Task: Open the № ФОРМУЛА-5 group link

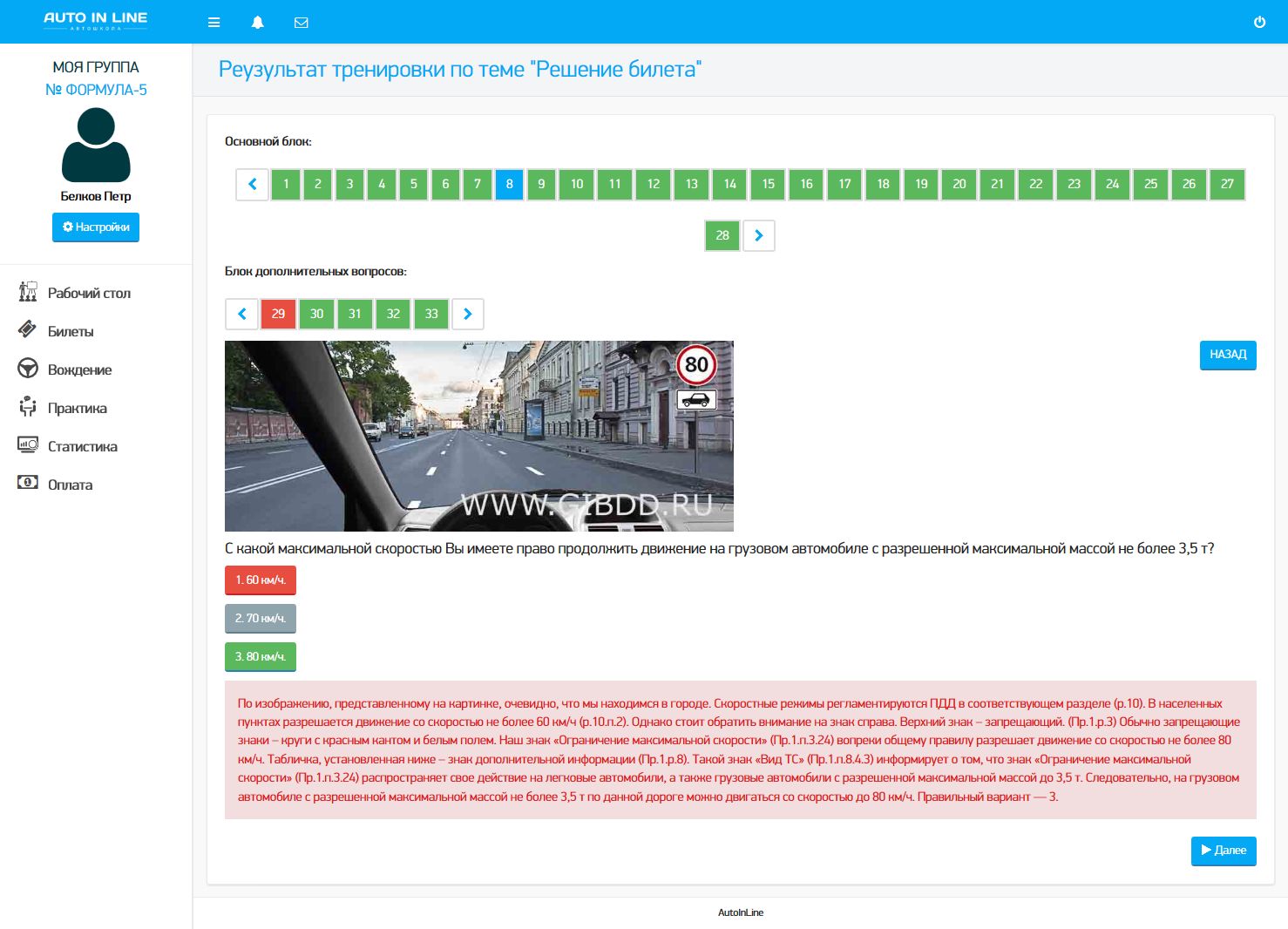Action: 96,90
